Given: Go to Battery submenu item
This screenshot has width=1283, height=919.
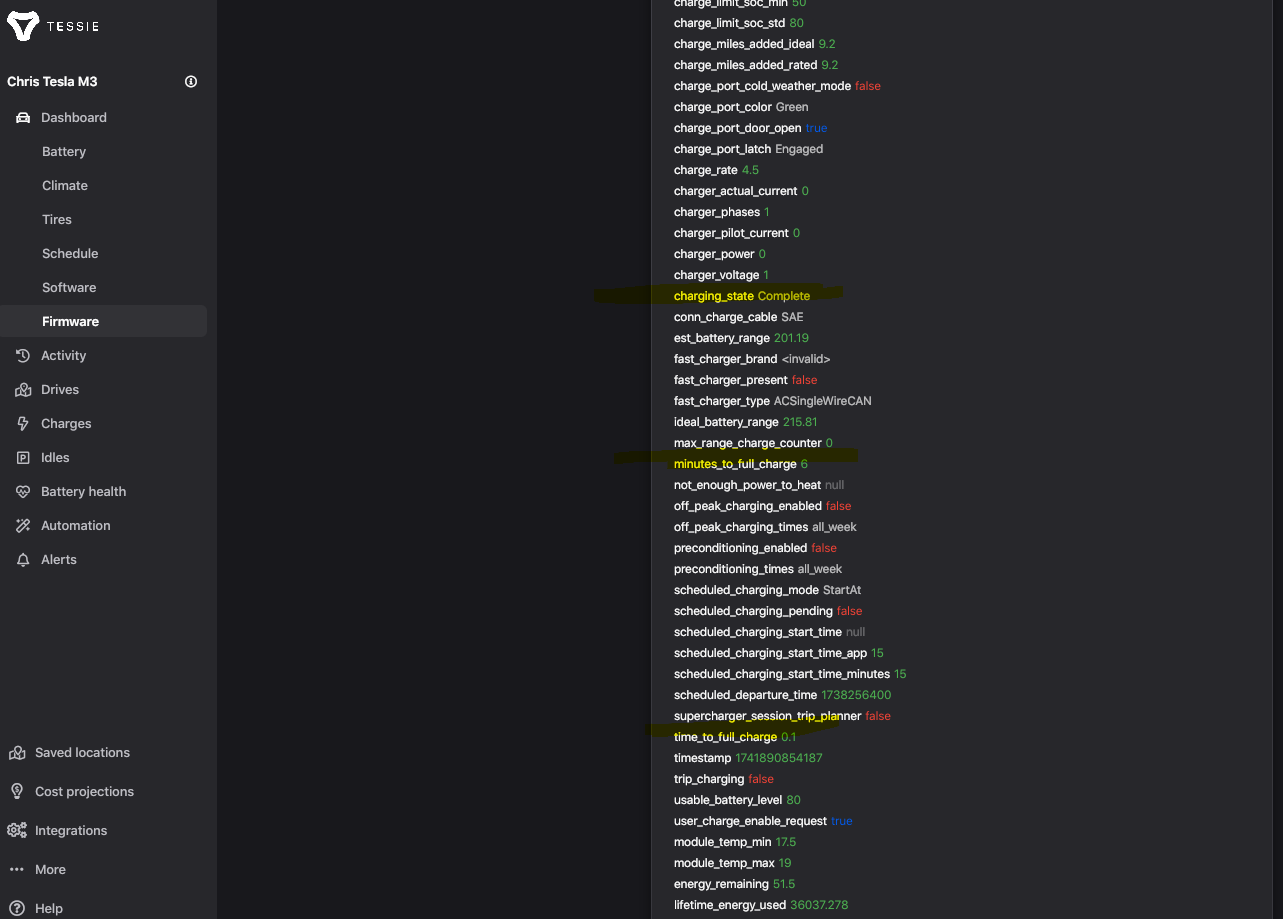Looking at the screenshot, I should pos(64,152).
